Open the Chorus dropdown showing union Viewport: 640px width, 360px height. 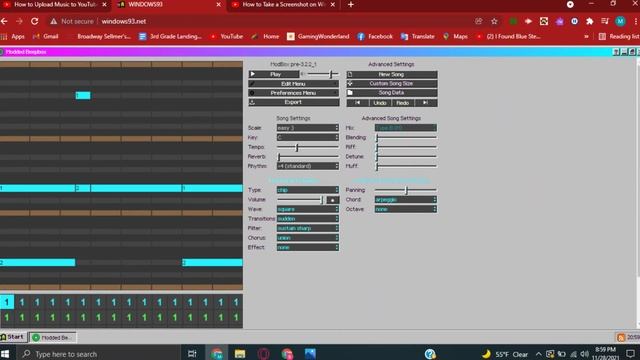308,238
